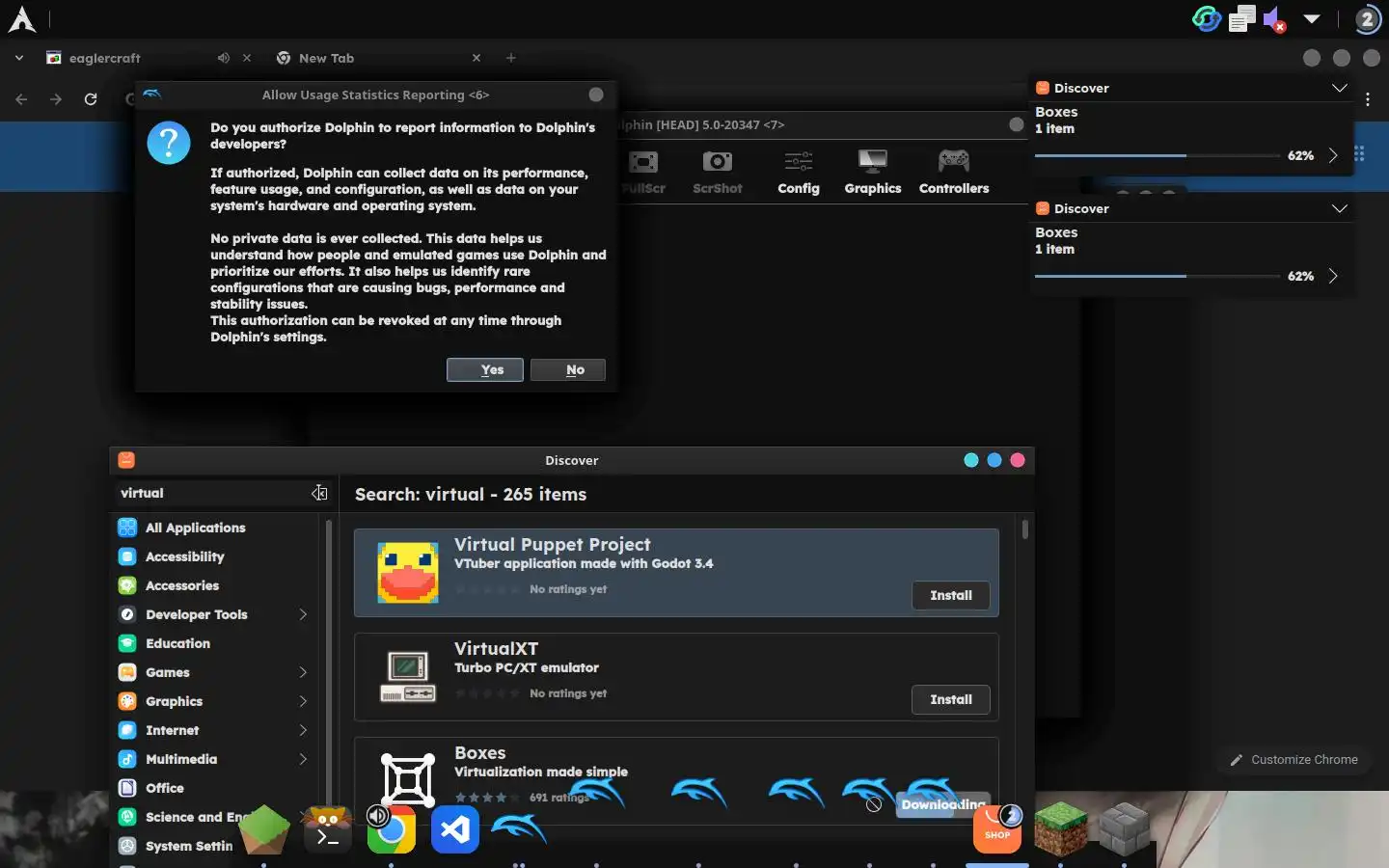Collapse the topmost Discover notification
This screenshot has width=1389, height=868.
click(x=1339, y=88)
